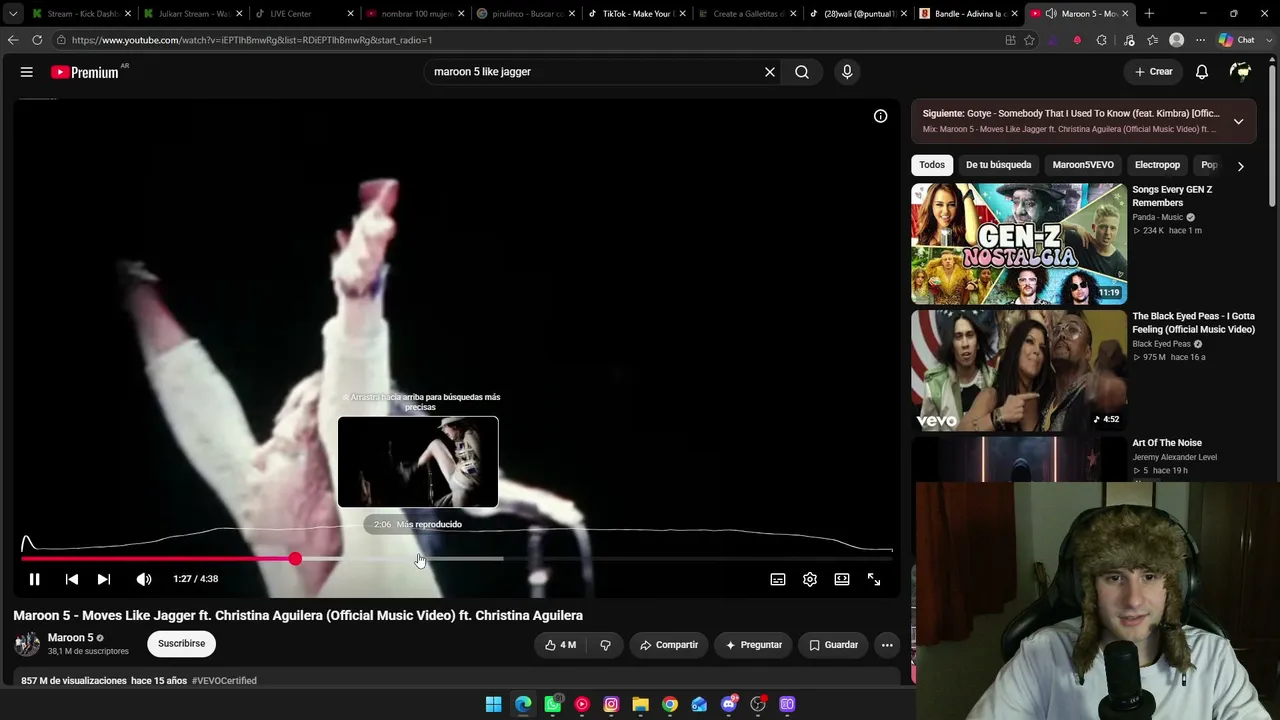Switch to 'Bandle - Adivina la' tab
Image resolution: width=1280 pixels, height=720 pixels.
[x=968, y=14]
